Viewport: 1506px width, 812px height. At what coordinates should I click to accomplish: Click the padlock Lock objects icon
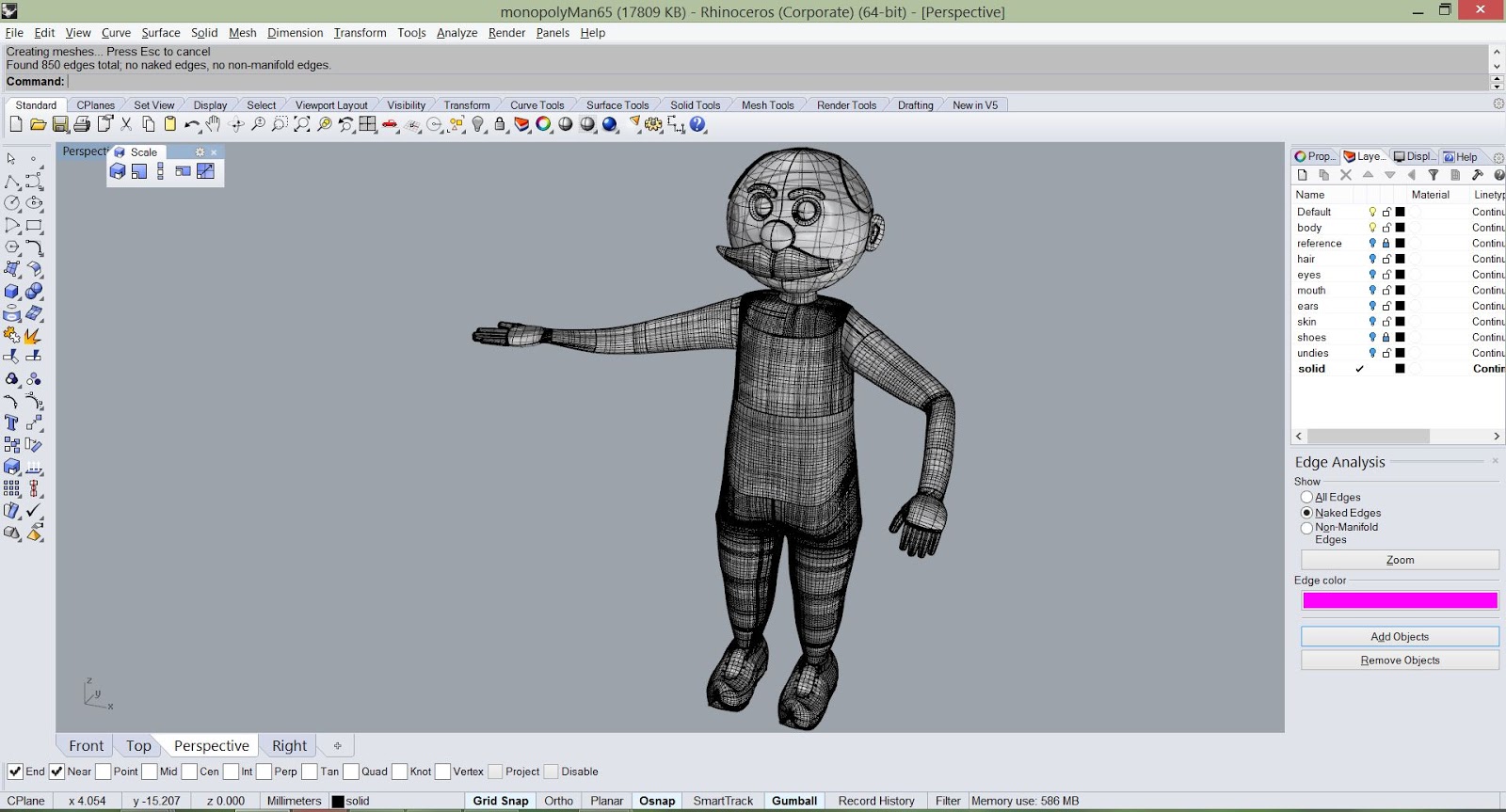click(x=500, y=124)
